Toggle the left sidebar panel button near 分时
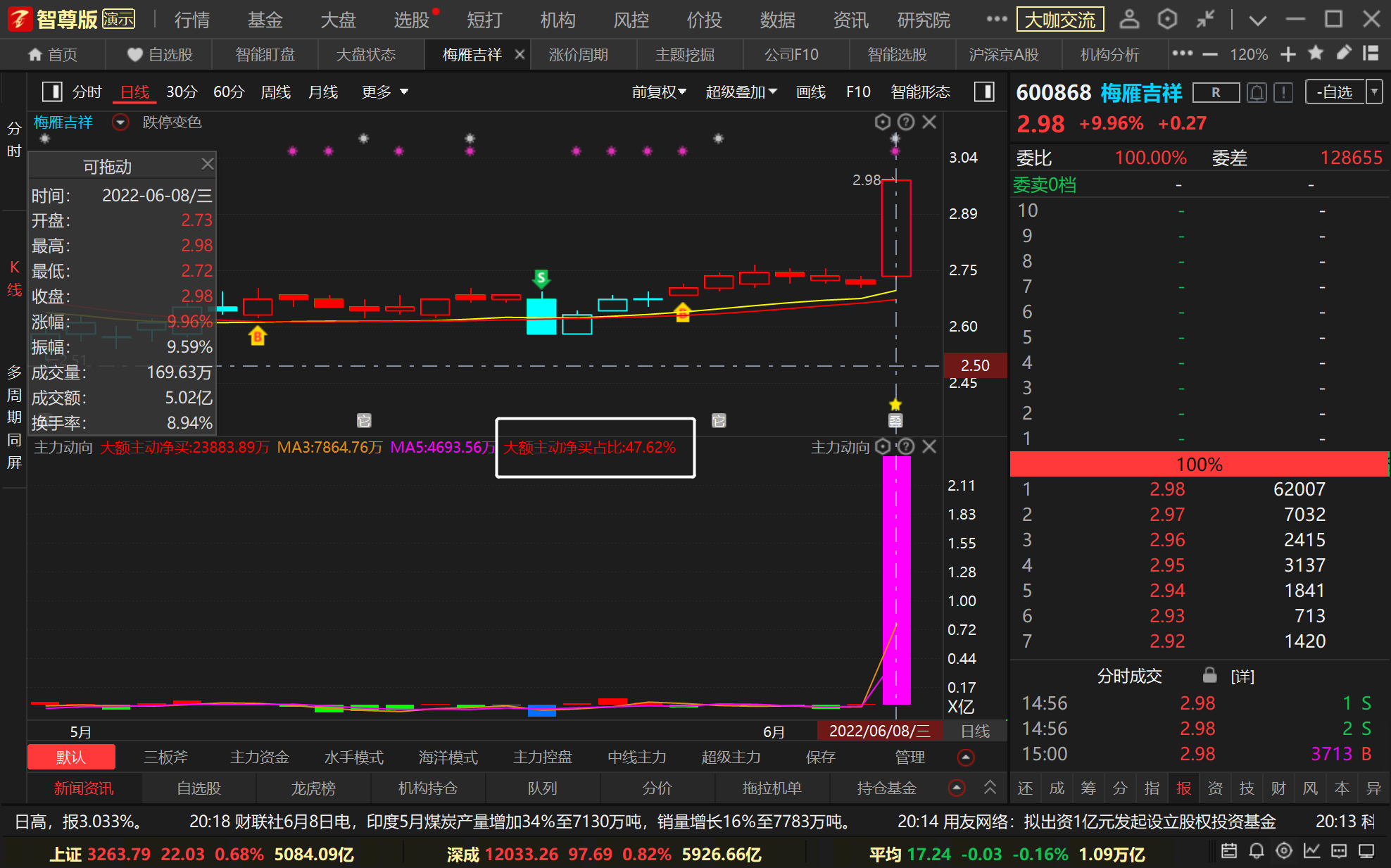The image size is (1391, 868). tap(52, 92)
